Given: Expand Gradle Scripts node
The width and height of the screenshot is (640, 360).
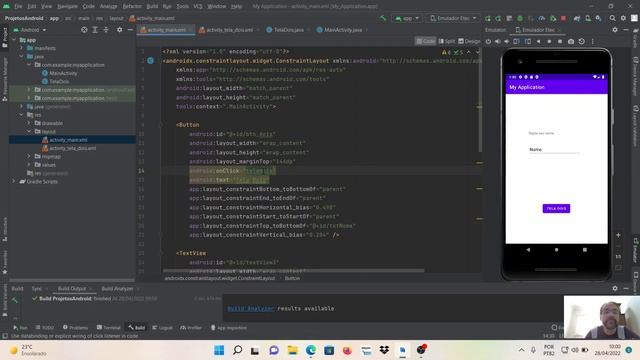Looking at the screenshot, I should [14, 181].
